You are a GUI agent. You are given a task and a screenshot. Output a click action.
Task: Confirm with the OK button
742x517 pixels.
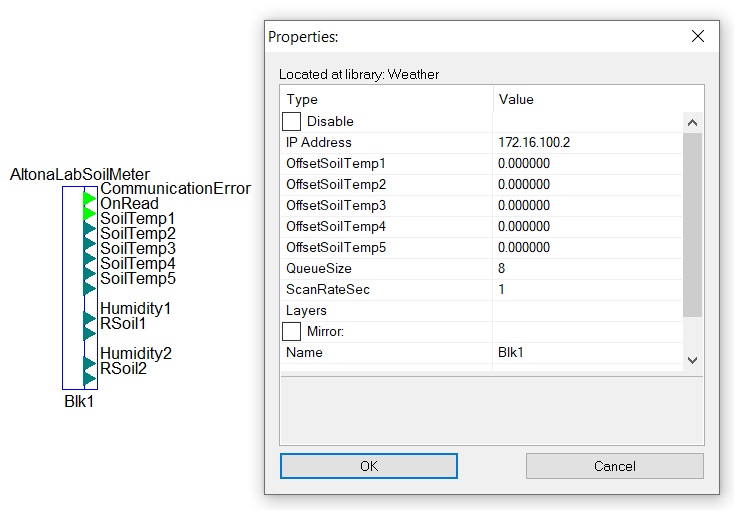click(x=369, y=466)
